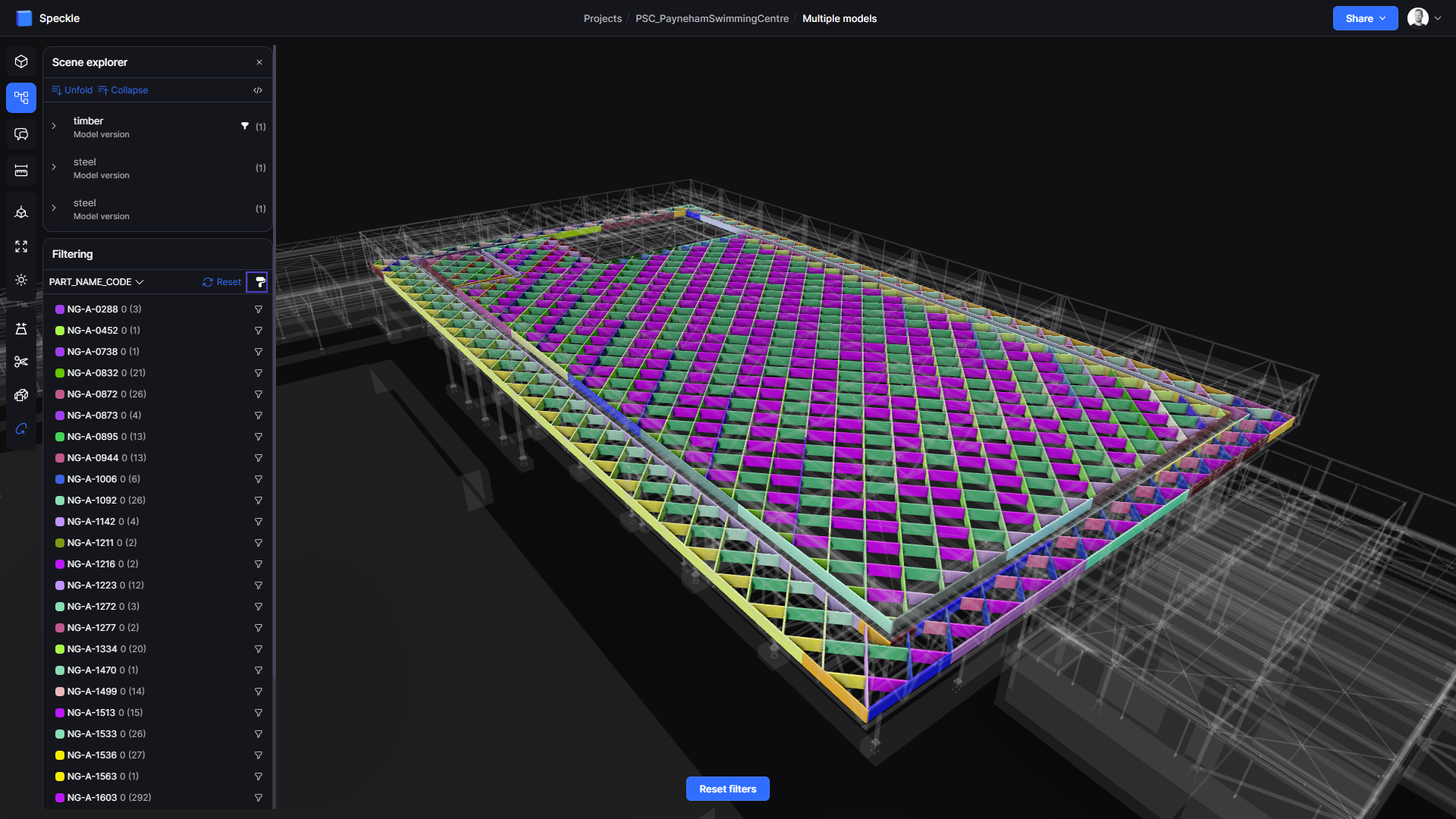Expand the first steel model

(54, 168)
